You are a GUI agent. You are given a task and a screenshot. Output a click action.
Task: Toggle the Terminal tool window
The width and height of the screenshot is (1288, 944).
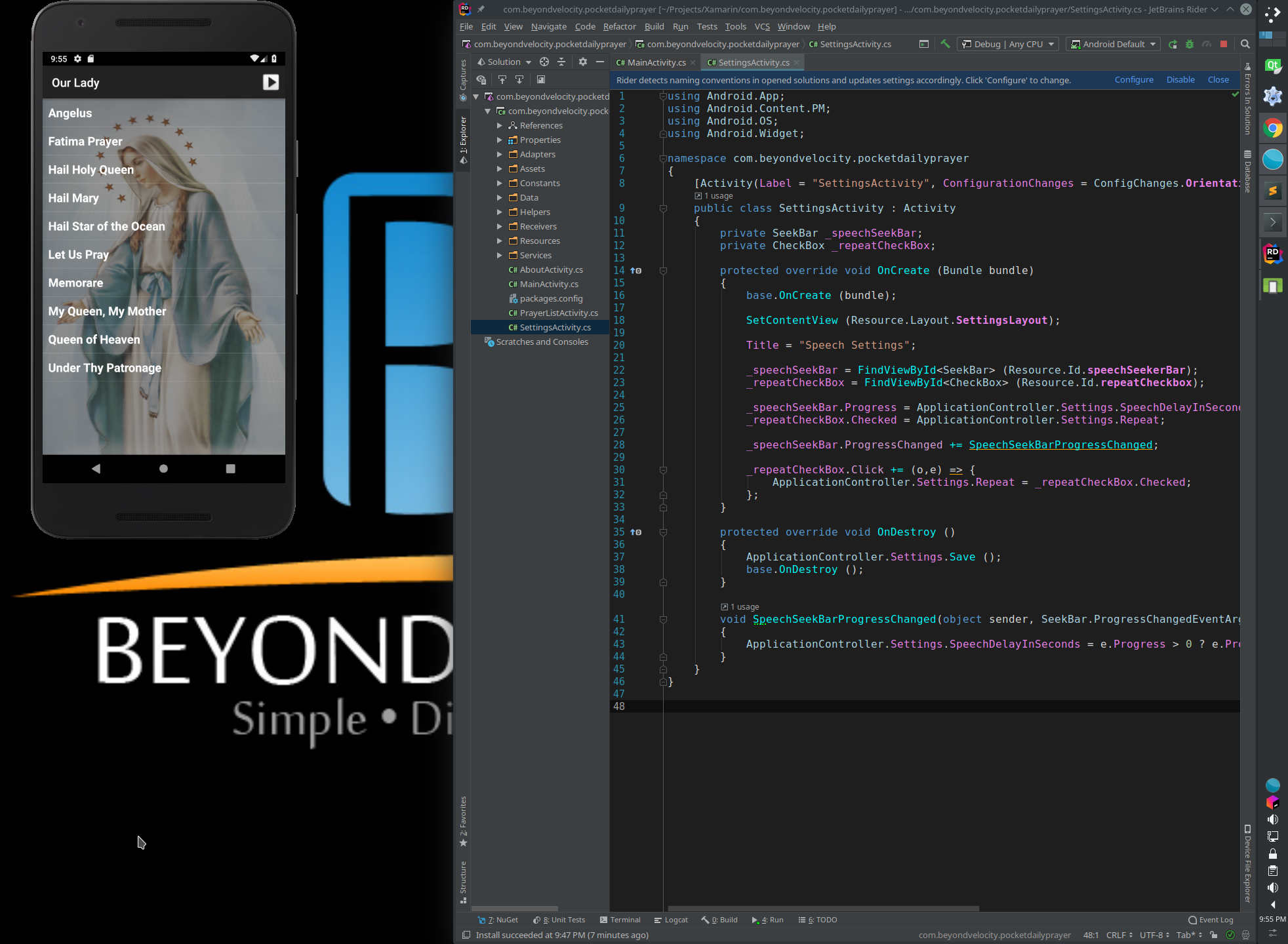click(620, 920)
